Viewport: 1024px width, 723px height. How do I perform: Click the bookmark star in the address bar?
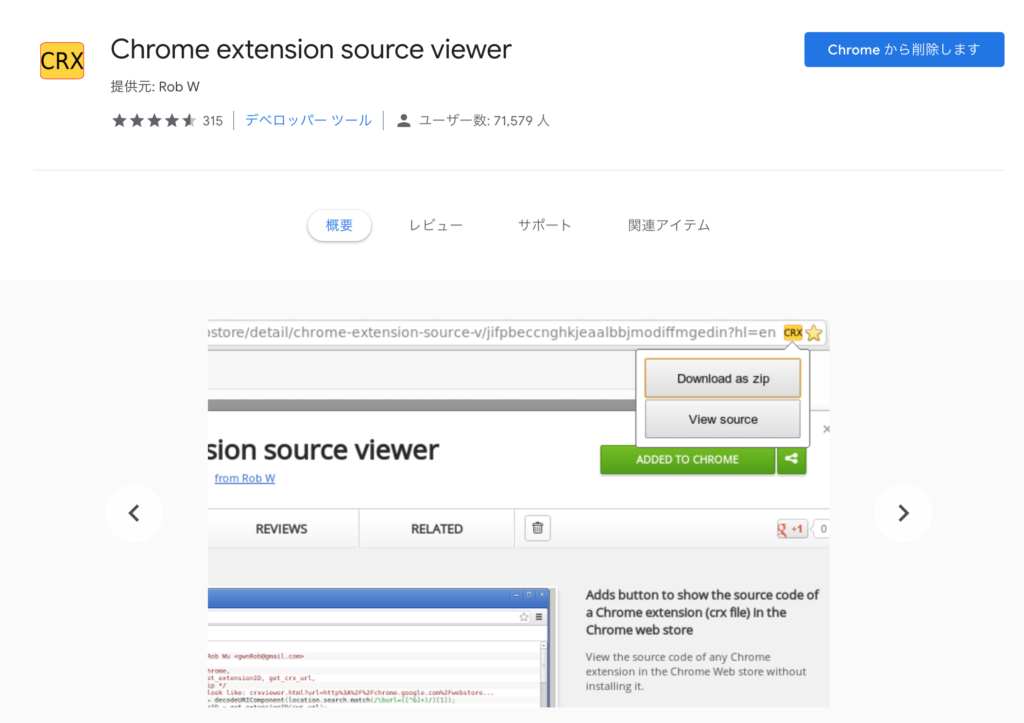[x=814, y=333]
